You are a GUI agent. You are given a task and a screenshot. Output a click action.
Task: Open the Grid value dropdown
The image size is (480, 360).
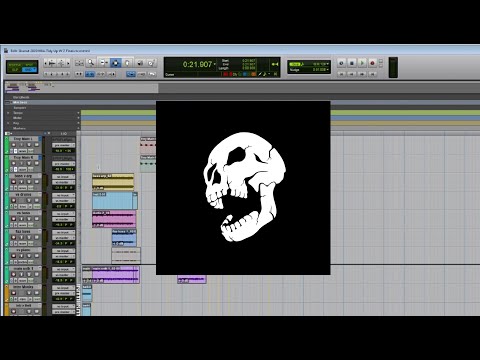(x=328, y=64)
